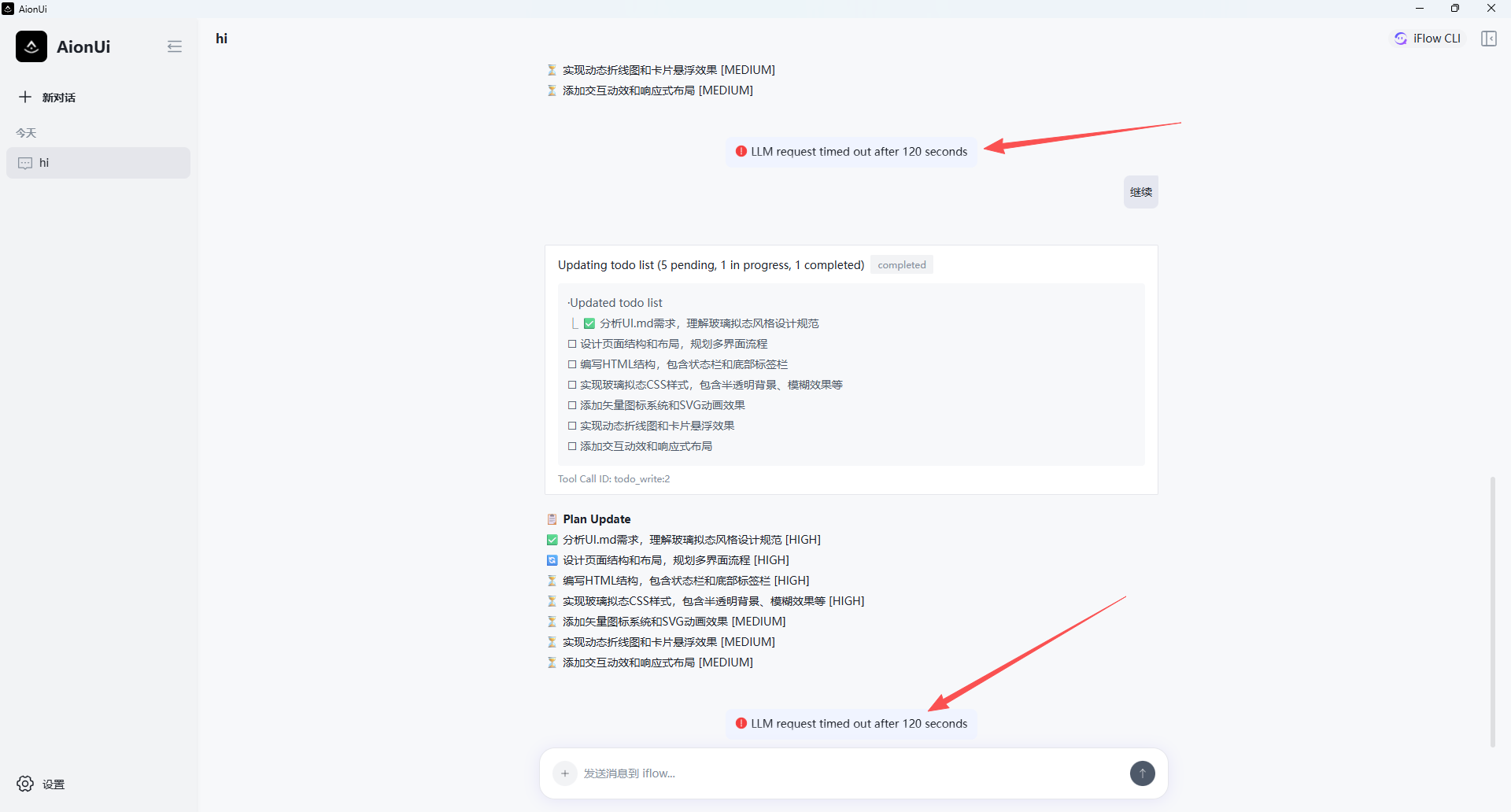This screenshot has width=1511, height=812.
Task: Click the 继续 user message bubble
Action: pyautogui.click(x=1140, y=192)
